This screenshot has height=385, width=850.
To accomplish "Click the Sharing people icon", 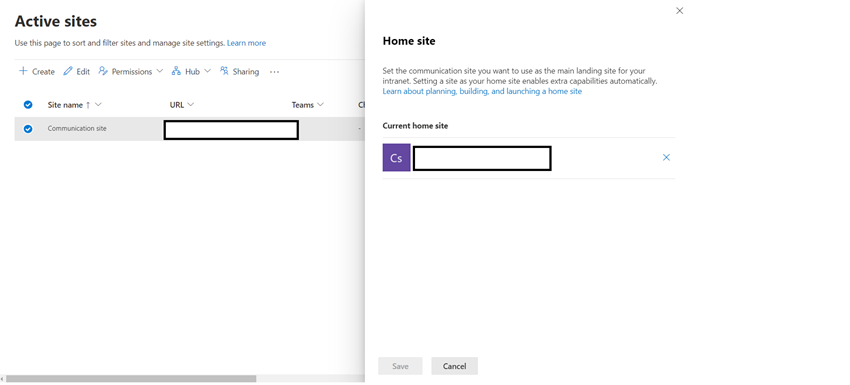I will [224, 71].
